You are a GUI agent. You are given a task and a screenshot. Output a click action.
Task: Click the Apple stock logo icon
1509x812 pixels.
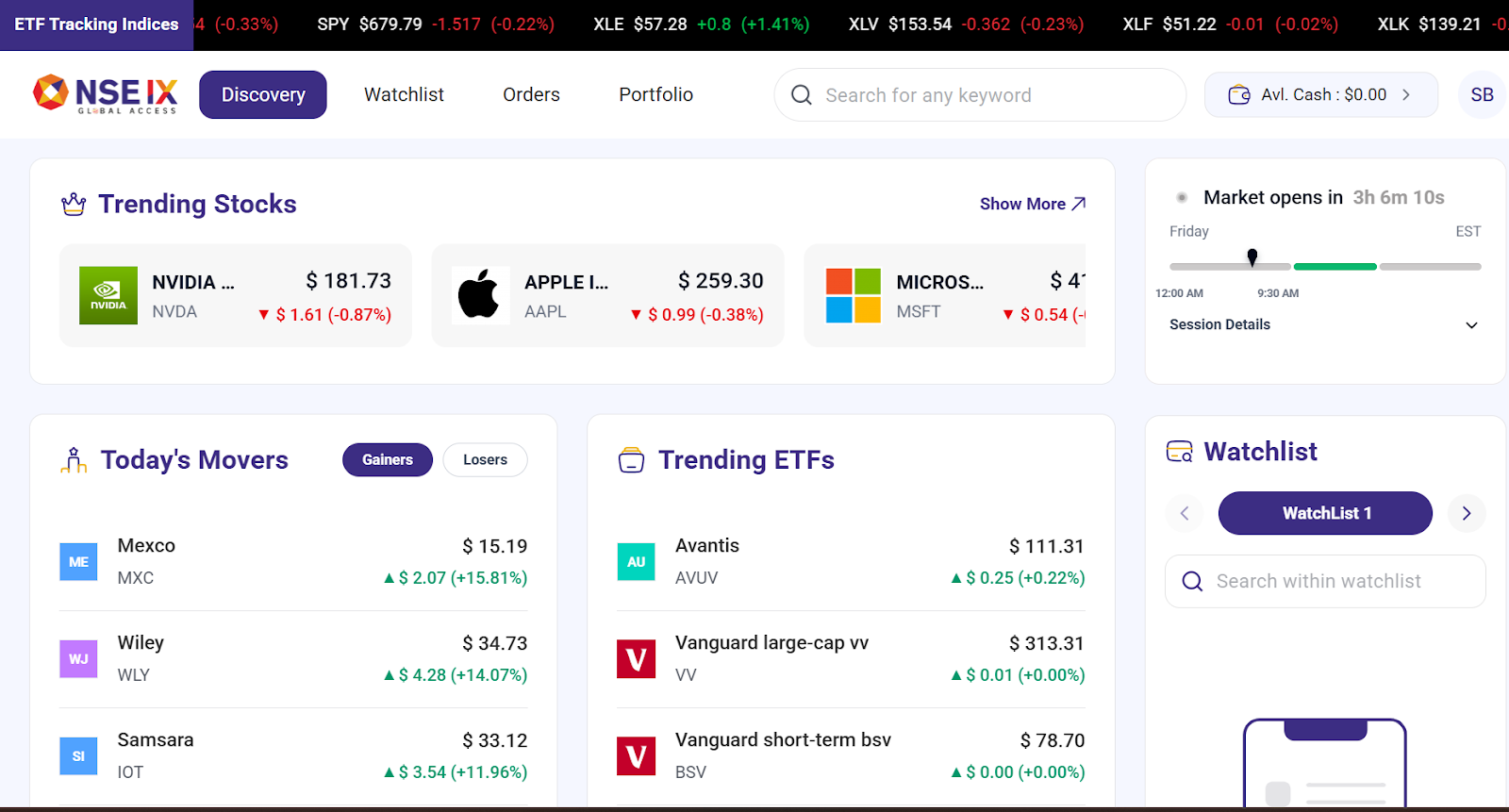479,296
